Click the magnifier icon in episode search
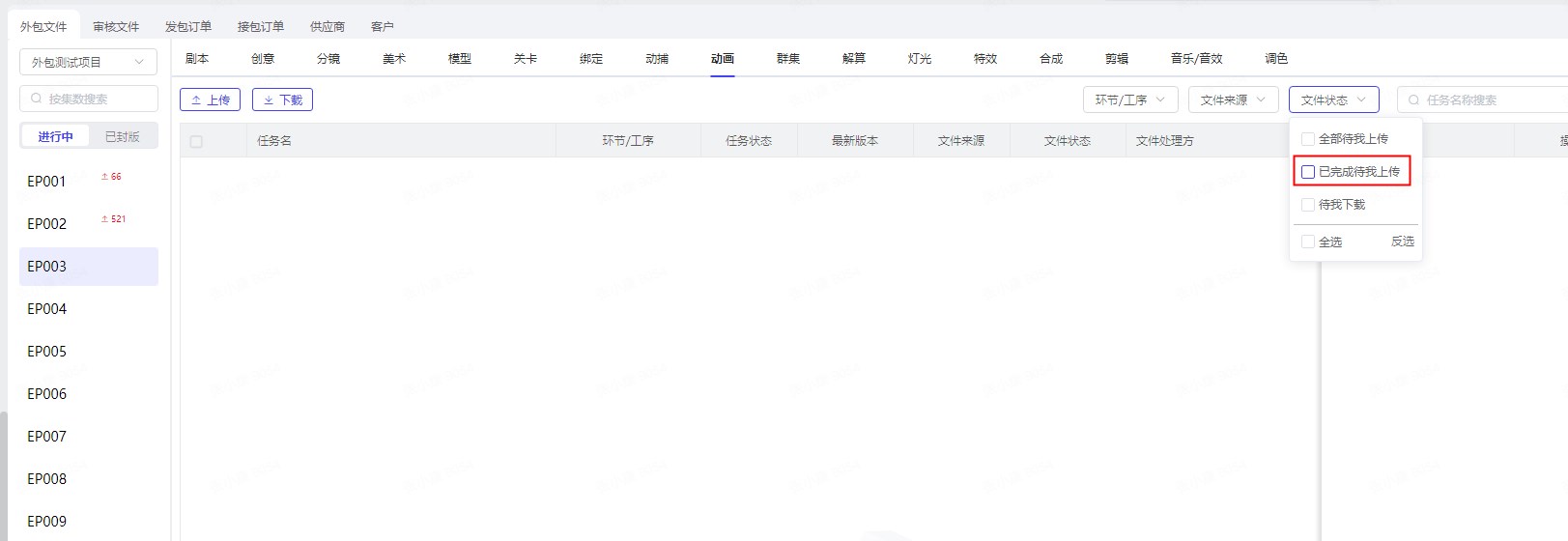 tap(37, 99)
